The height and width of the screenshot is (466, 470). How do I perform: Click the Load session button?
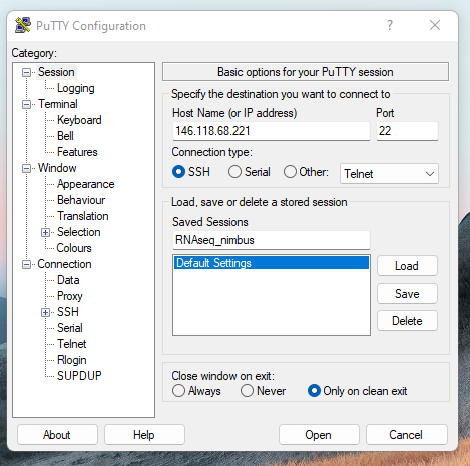[407, 266]
